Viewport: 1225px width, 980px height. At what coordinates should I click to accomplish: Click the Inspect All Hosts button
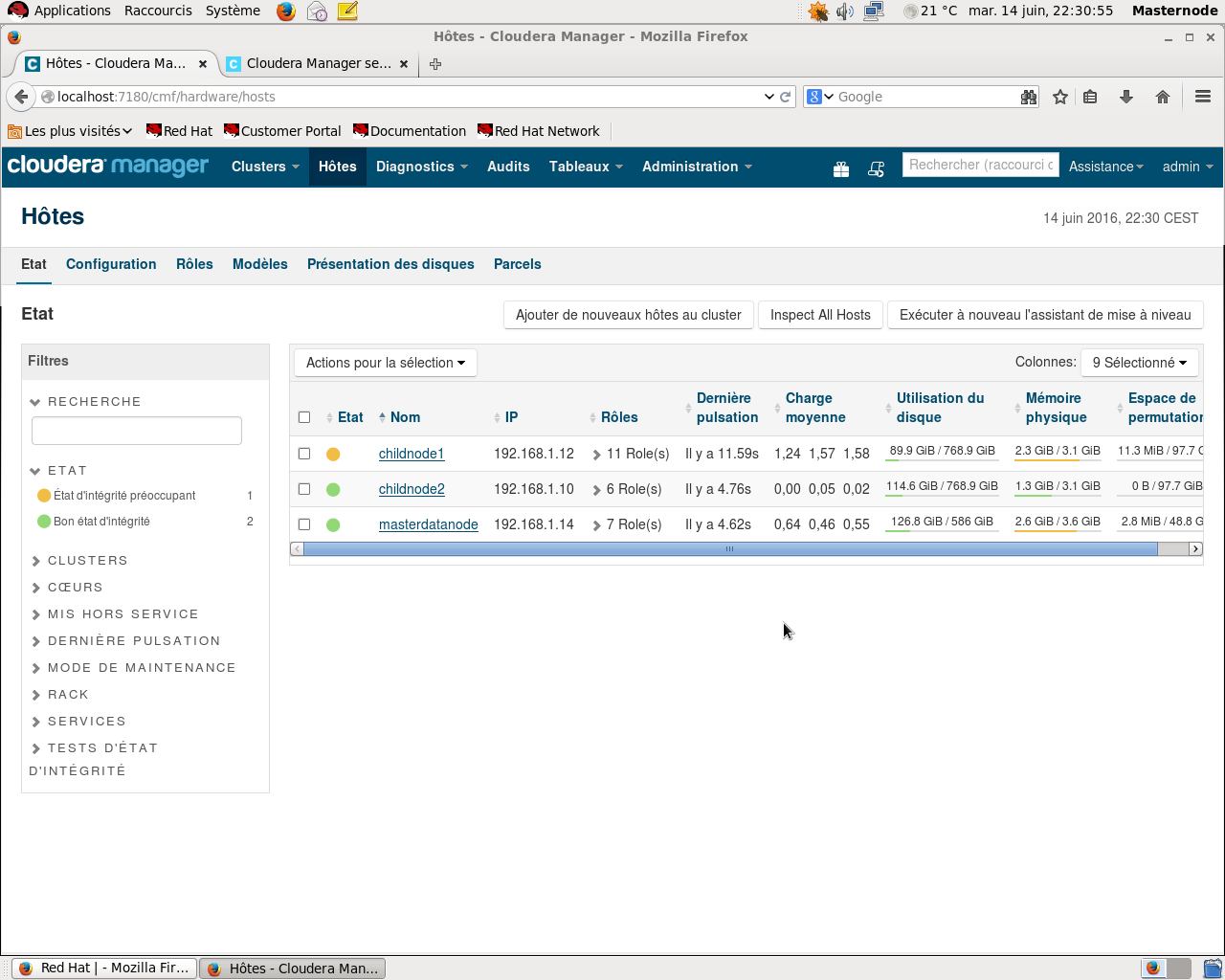coord(820,315)
